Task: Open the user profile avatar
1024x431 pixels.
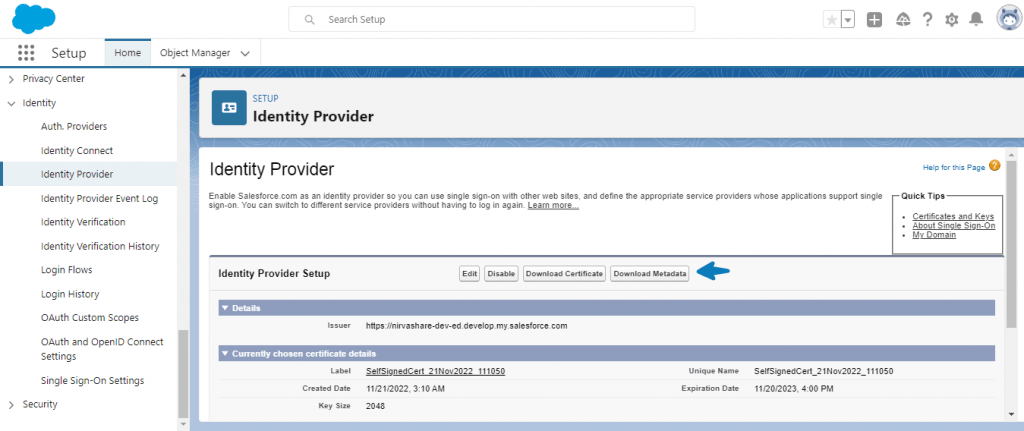Action: pos(1007,19)
